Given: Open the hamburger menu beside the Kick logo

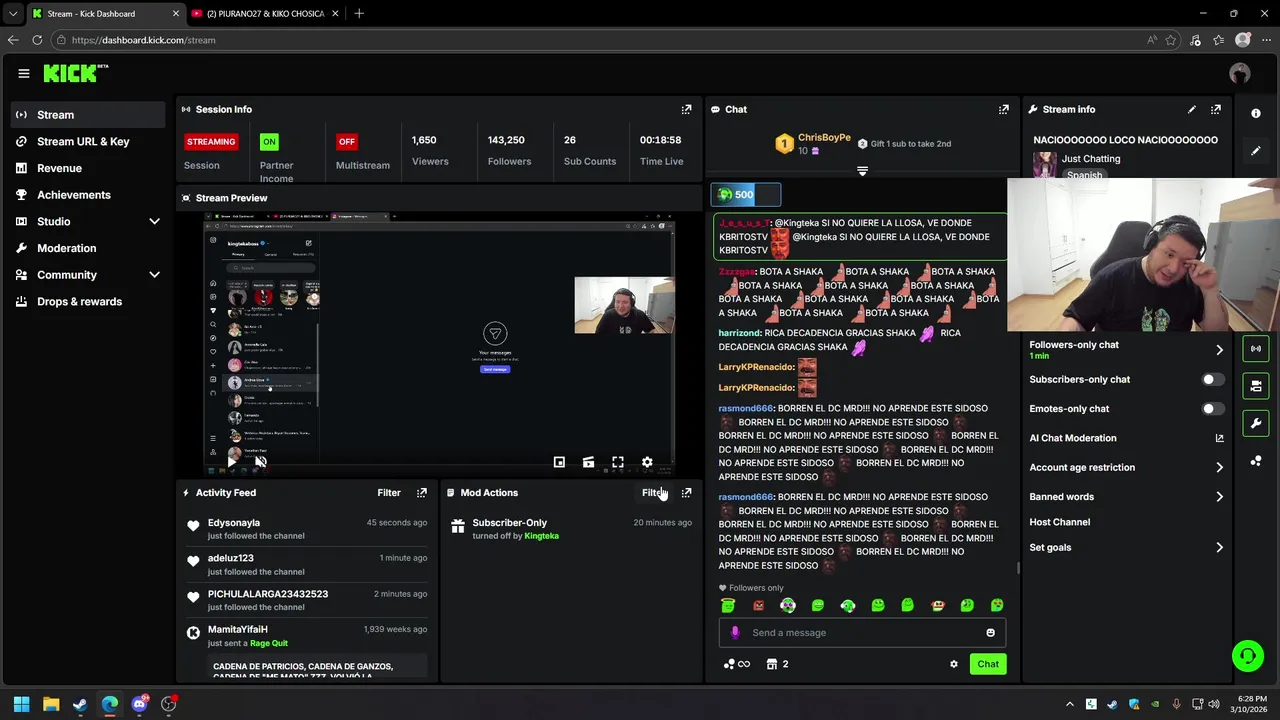Looking at the screenshot, I should (23, 73).
